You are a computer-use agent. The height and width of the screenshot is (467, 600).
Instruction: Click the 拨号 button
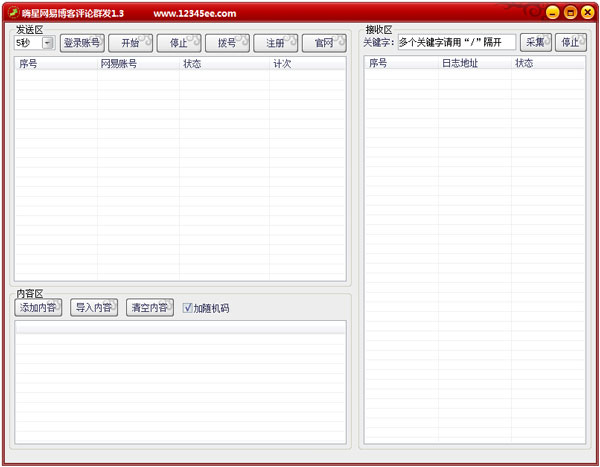tap(227, 43)
